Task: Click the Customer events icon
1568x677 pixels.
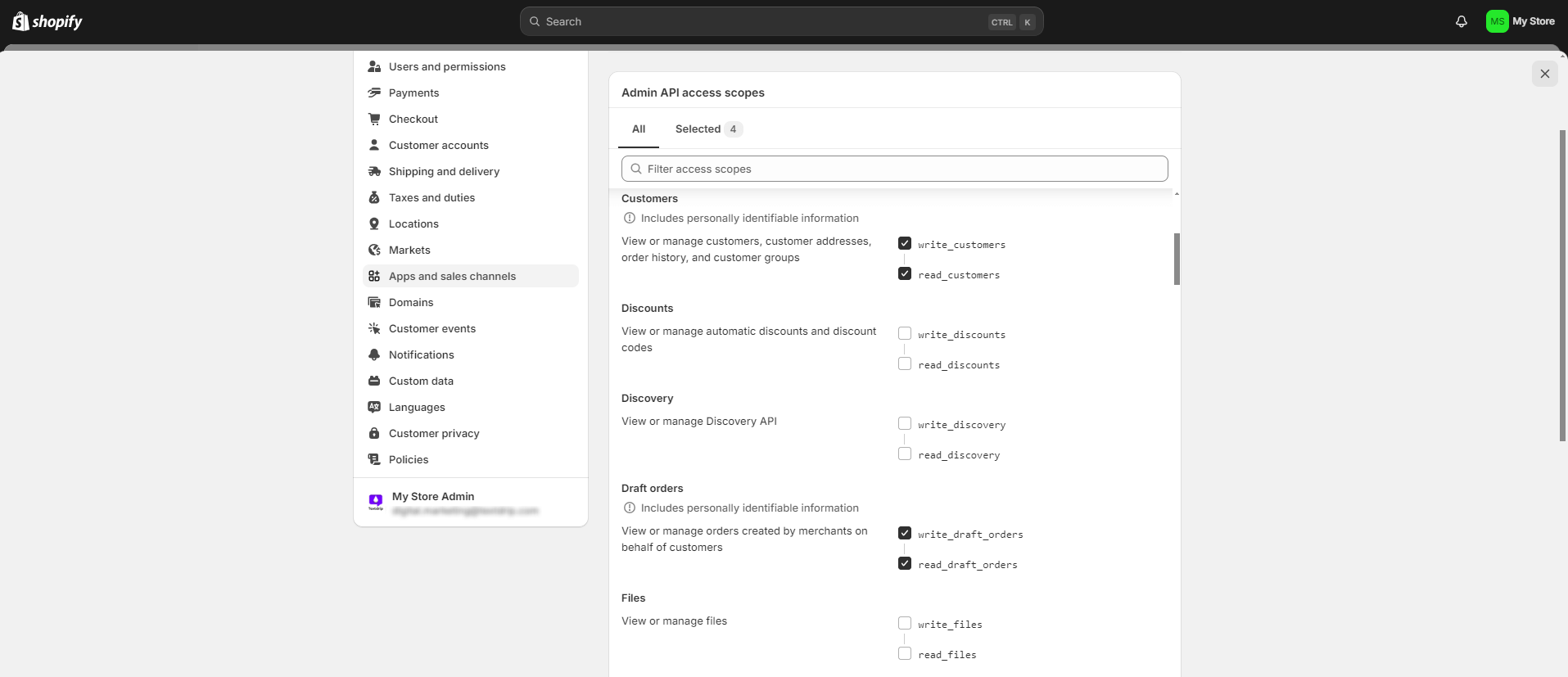Action: point(374,328)
